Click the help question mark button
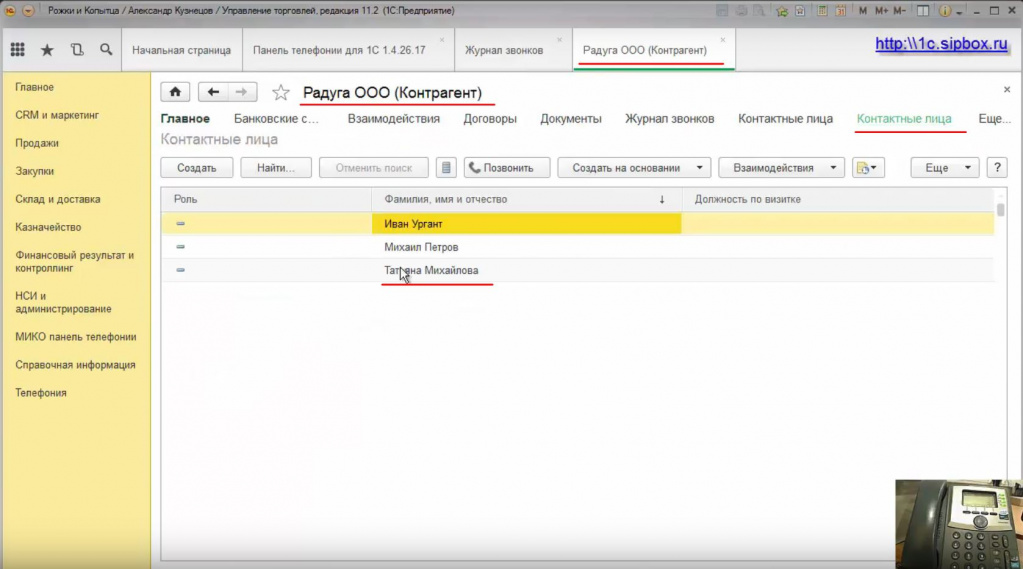Image resolution: width=1023 pixels, height=569 pixels. click(996, 168)
